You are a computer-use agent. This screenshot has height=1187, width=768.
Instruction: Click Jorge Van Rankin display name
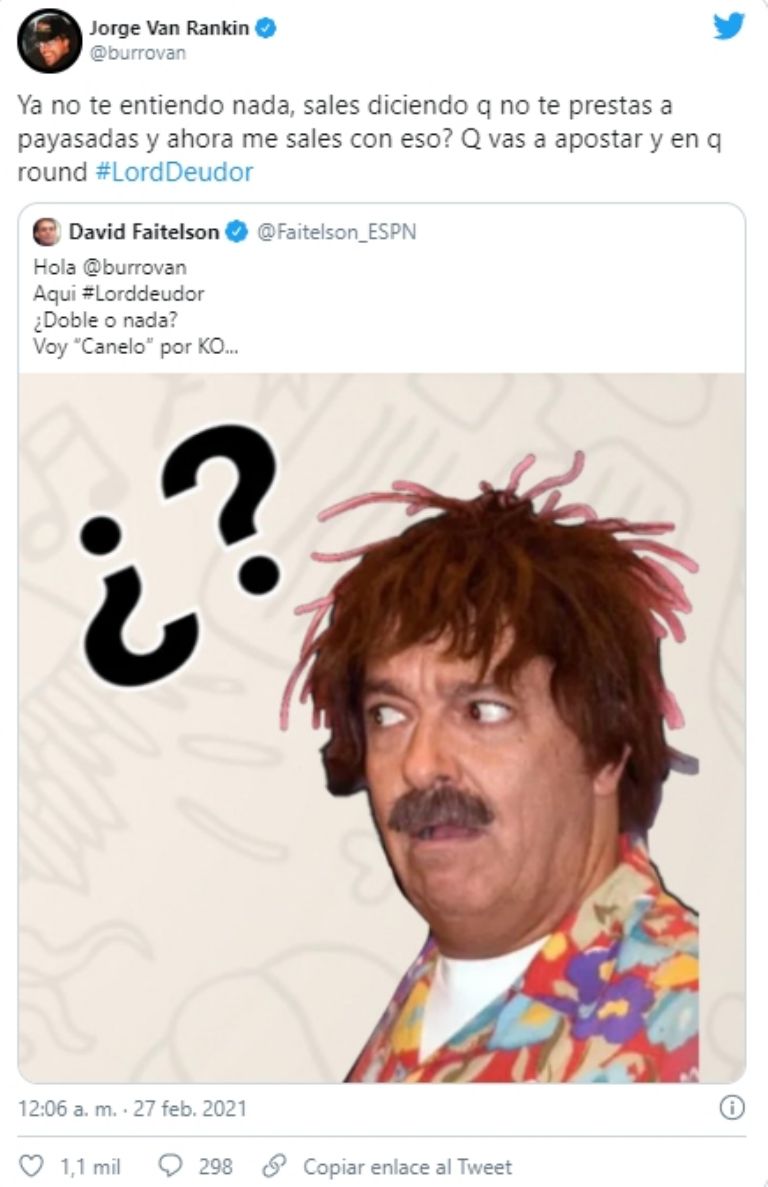pyautogui.click(x=169, y=28)
